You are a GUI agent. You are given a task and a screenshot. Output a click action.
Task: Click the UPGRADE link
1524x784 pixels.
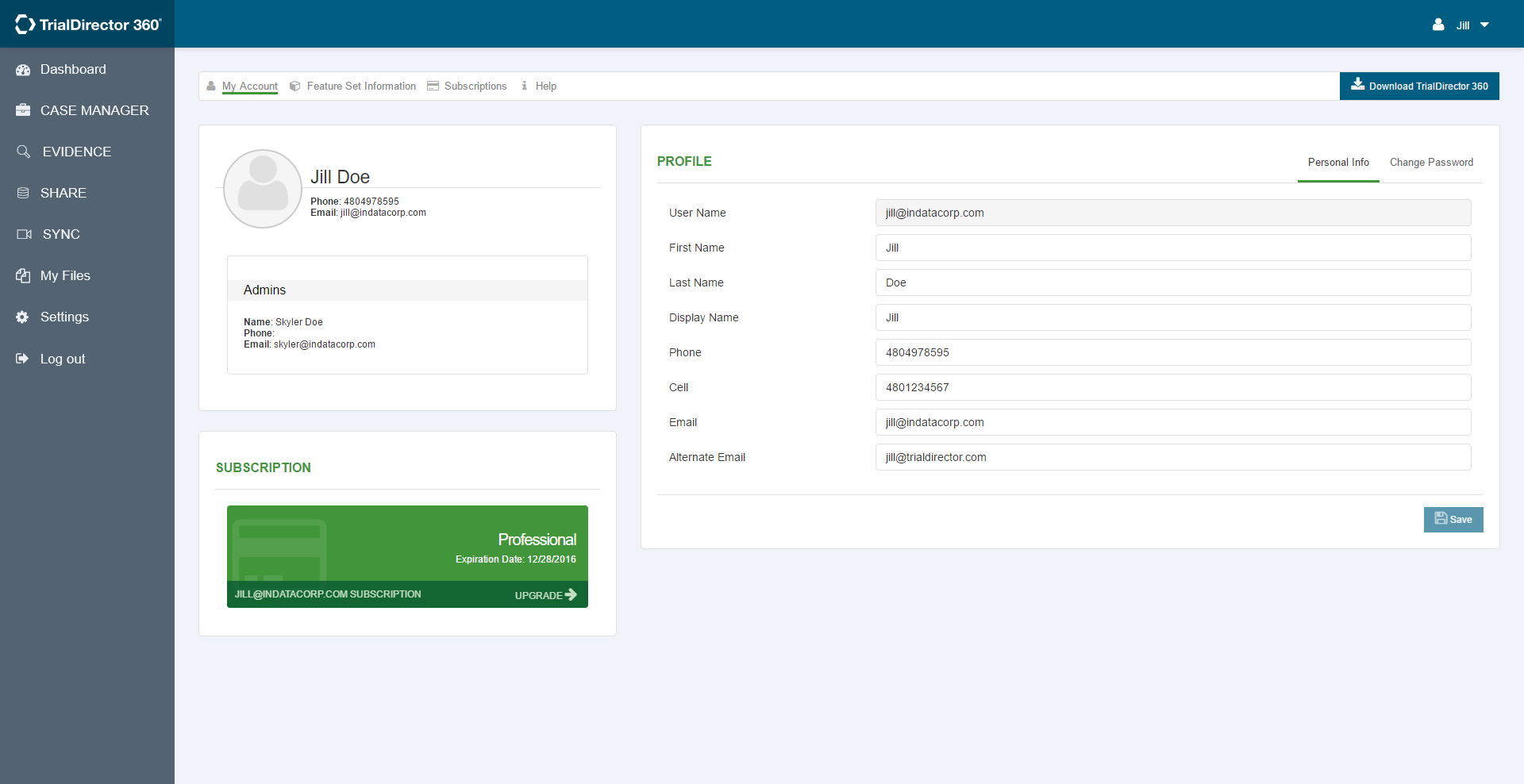pyautogui.click(x=545, y=595)
